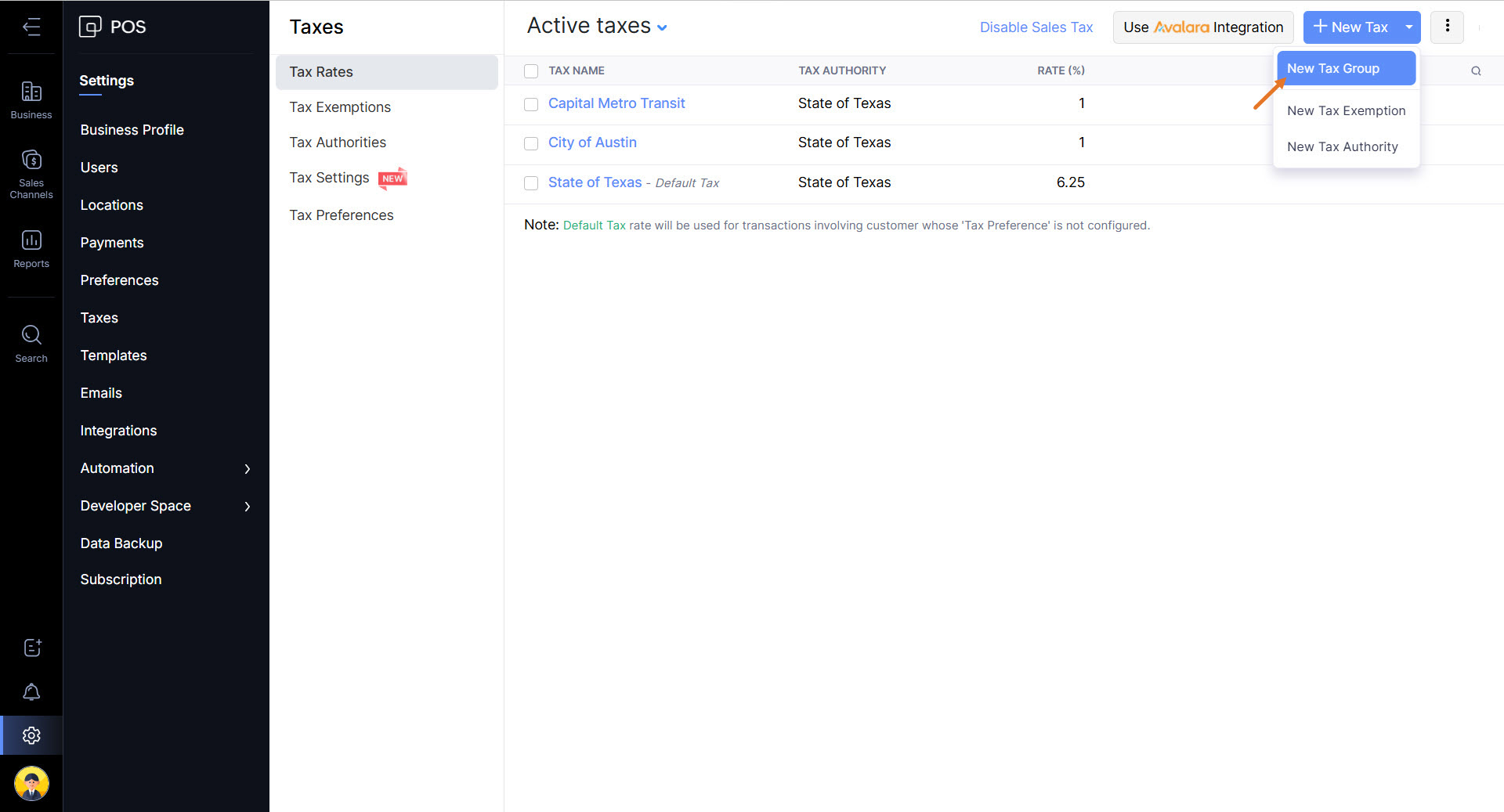Open the Sales Channels icon
Screen dimensions: 1504x812
(31, 173)
